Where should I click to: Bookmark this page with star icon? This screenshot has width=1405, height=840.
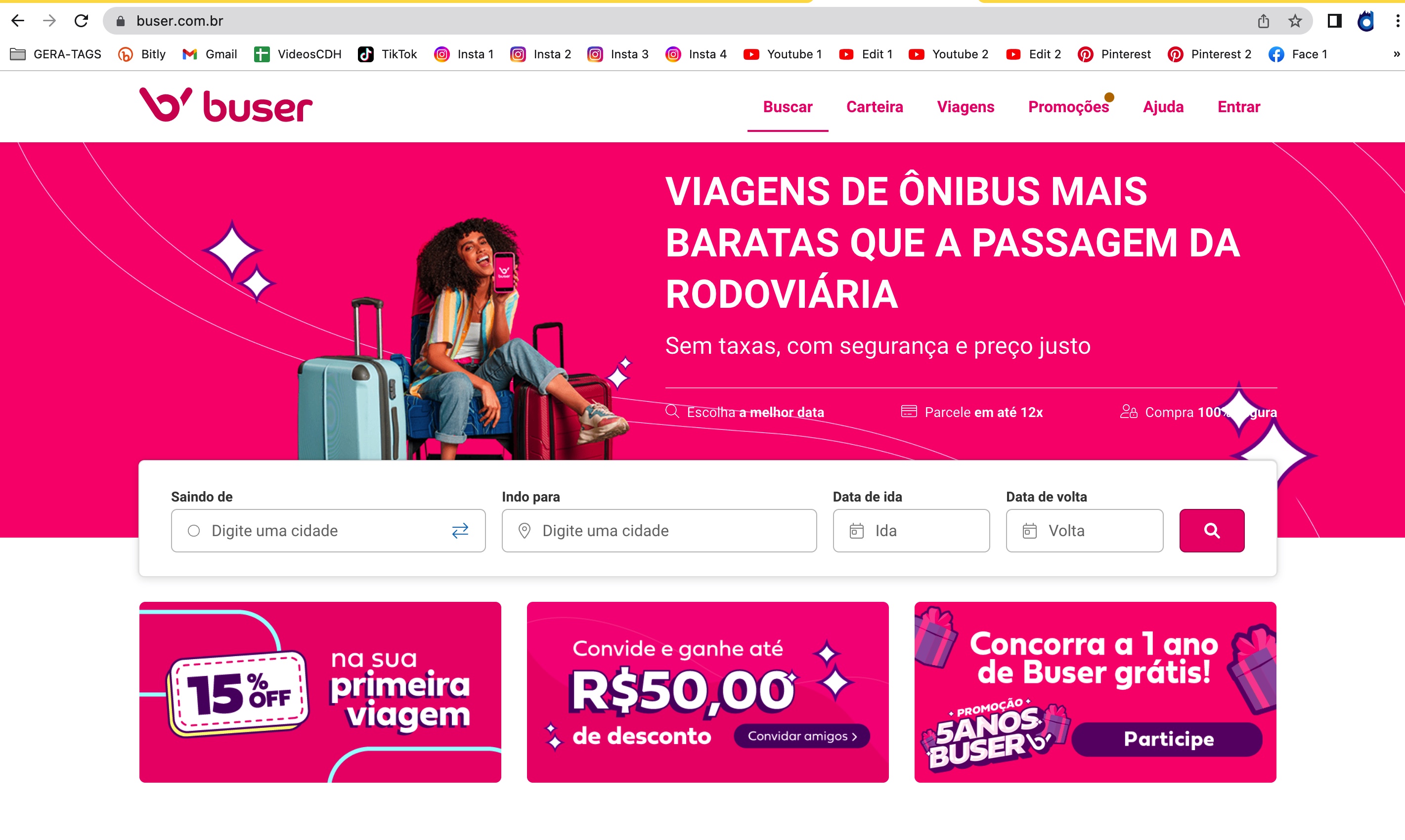point(1295,21)
